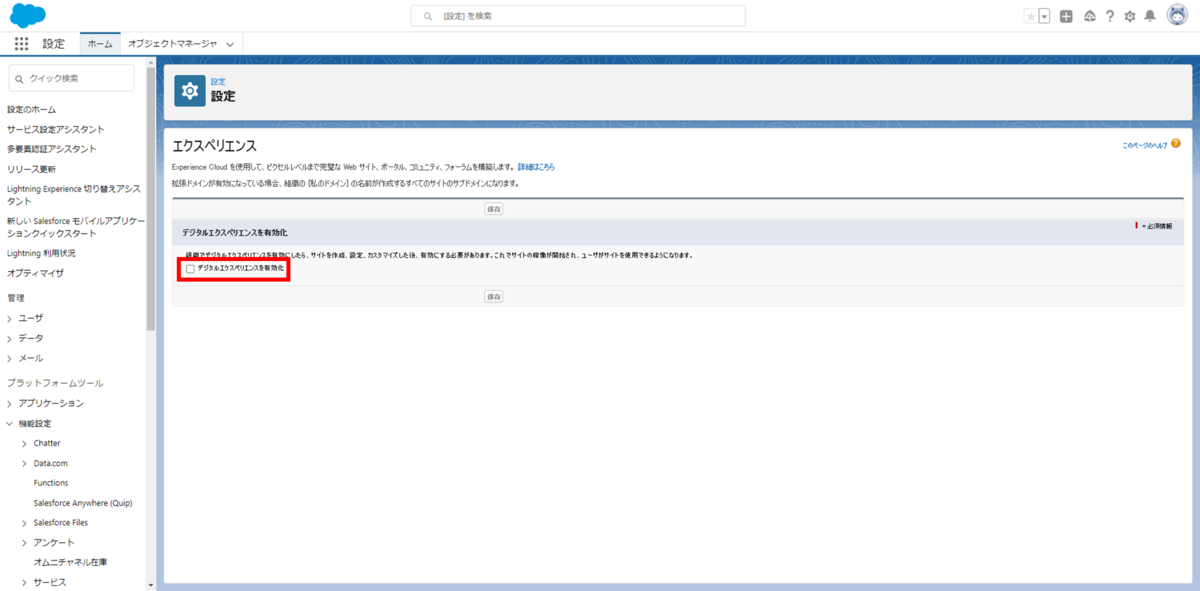Check デジタルエクスペリエンスを有効化 checkbox
Viewport: 1200px width, 591px height.
pos(190,269)
